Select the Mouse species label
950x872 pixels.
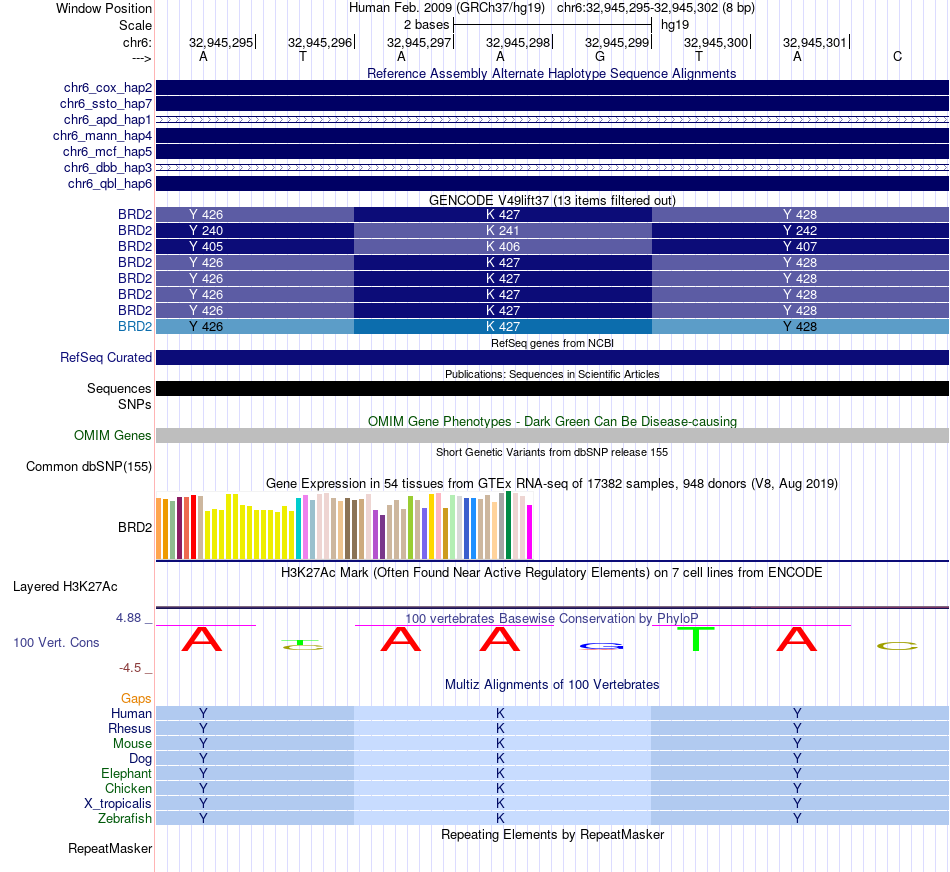tap(132, 744)
